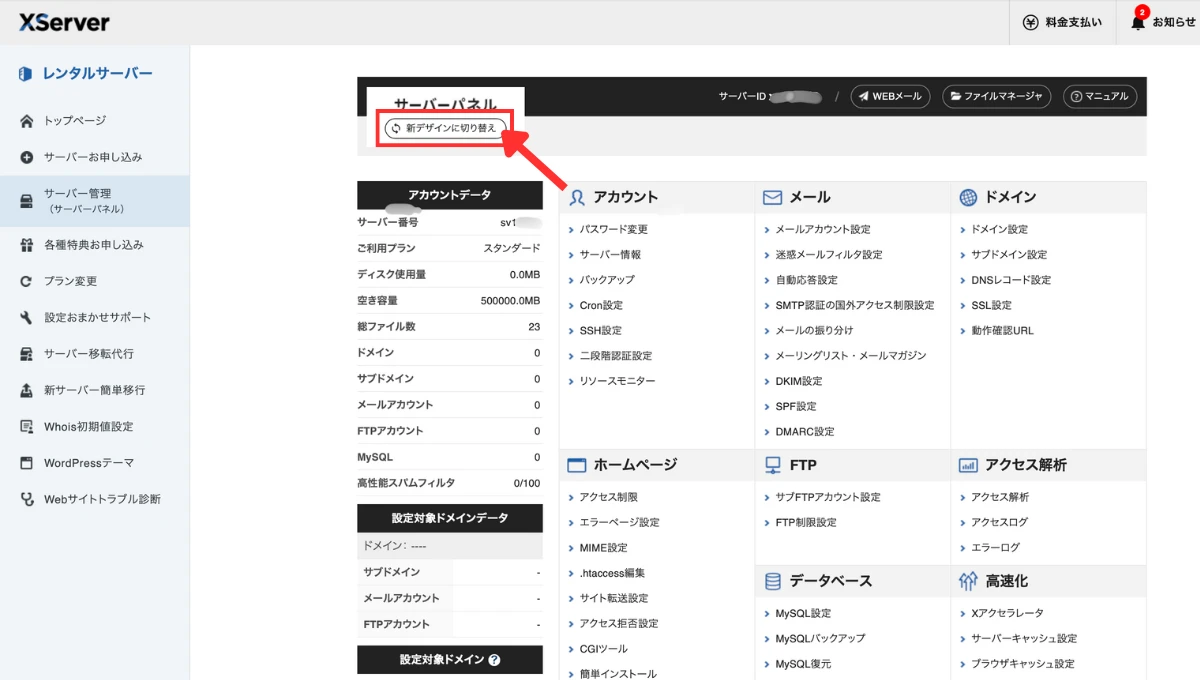Viewport: 1200px width, 680px height.
Task: Click the gift icon beside 各種特典お申し込み
Action: click(27, 245)
